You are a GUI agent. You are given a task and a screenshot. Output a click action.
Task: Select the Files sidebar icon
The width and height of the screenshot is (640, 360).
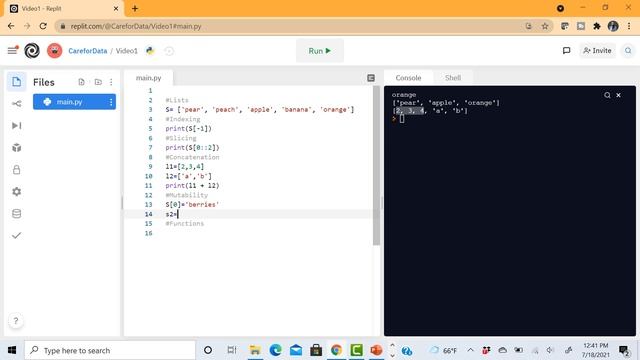pos(16,82)
